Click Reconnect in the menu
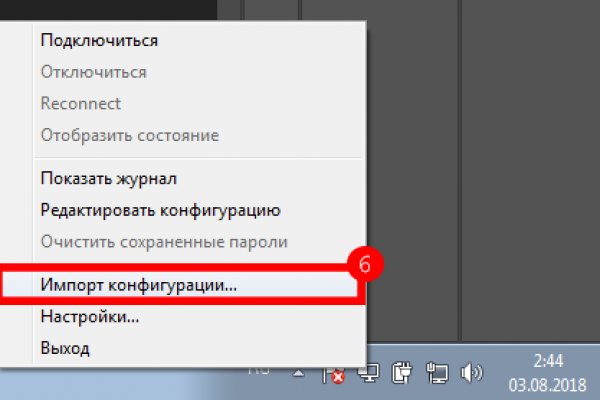 pos(80,103)
